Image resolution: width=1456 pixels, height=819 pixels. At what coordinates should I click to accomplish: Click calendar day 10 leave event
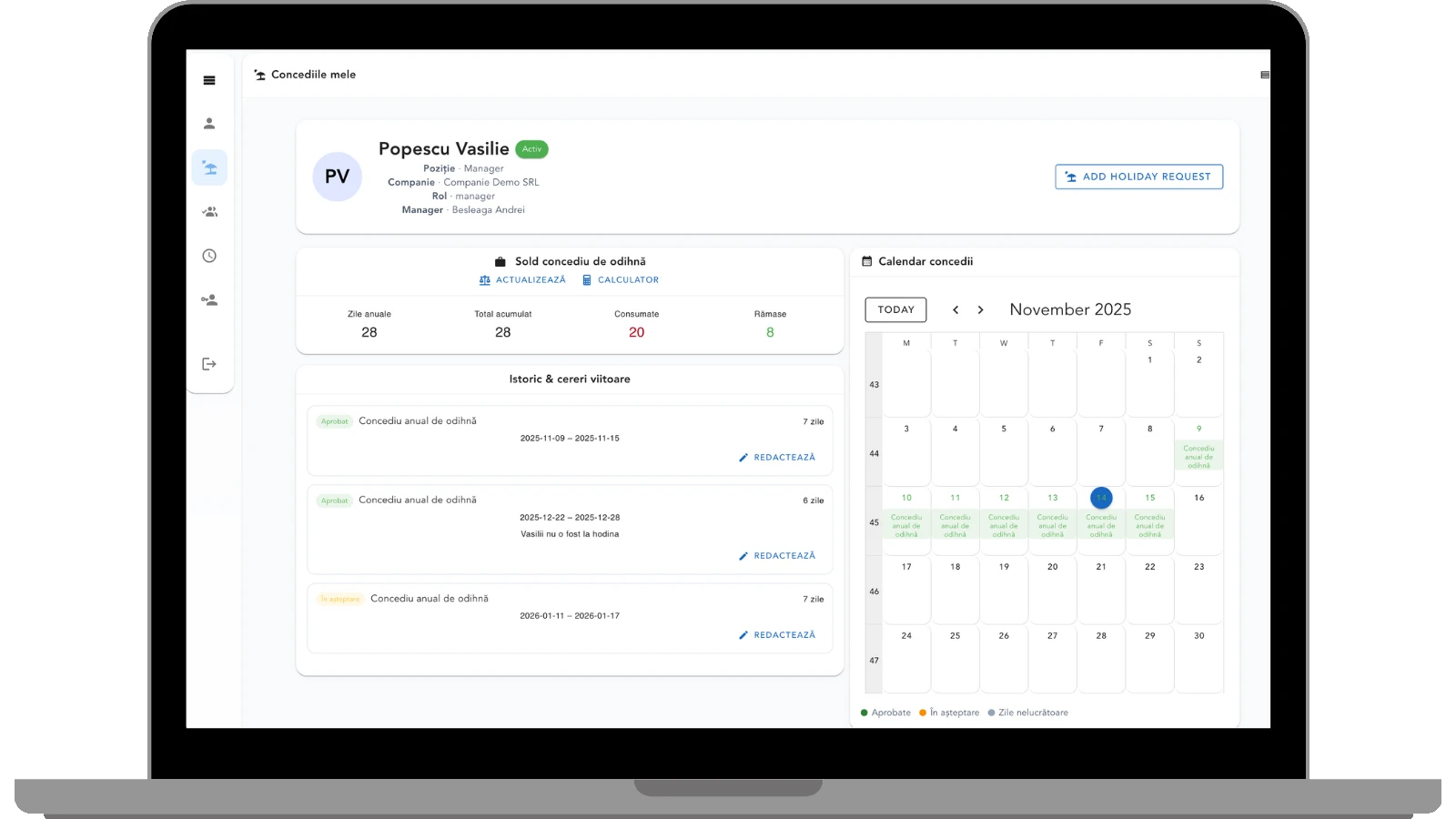click(x=906, y=526)
